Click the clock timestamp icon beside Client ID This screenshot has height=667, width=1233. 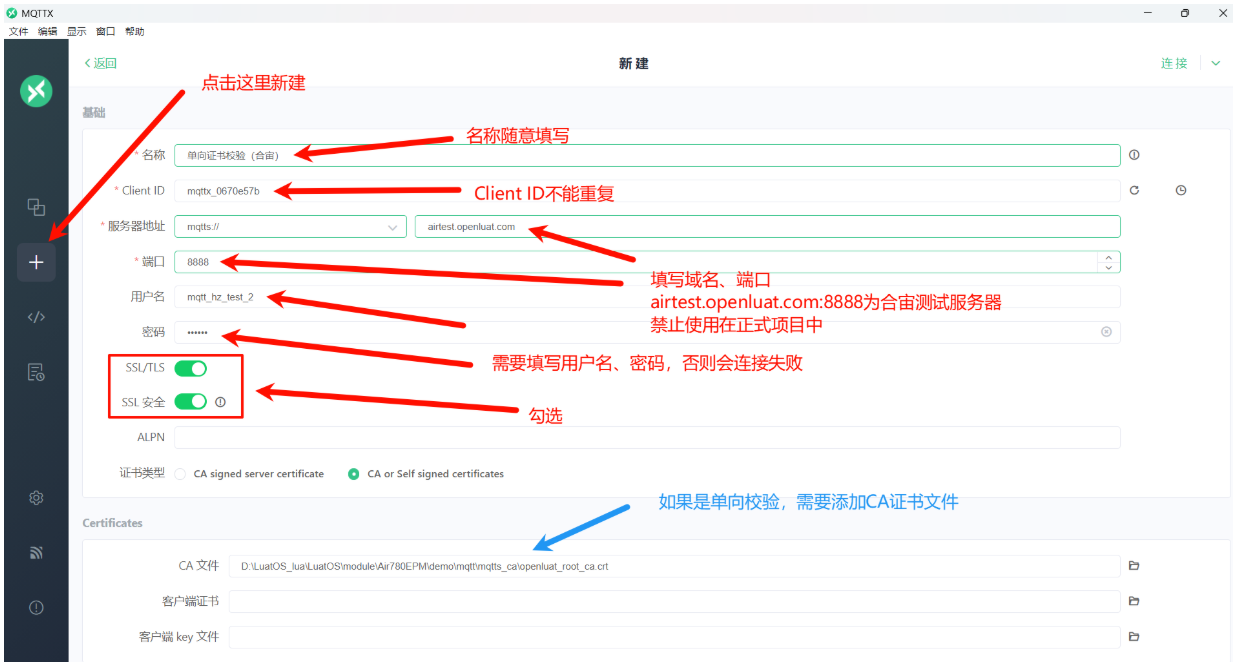[x=1181, y=190]
